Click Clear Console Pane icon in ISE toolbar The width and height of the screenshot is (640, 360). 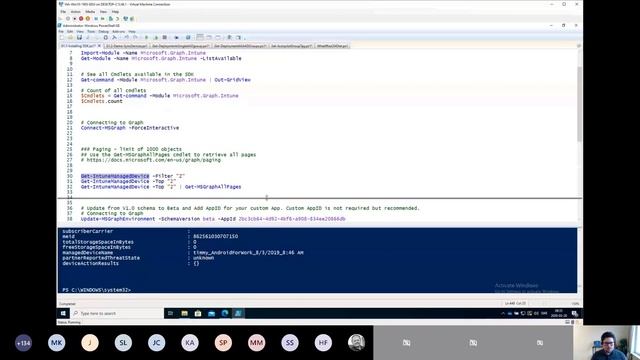[114, 38]
